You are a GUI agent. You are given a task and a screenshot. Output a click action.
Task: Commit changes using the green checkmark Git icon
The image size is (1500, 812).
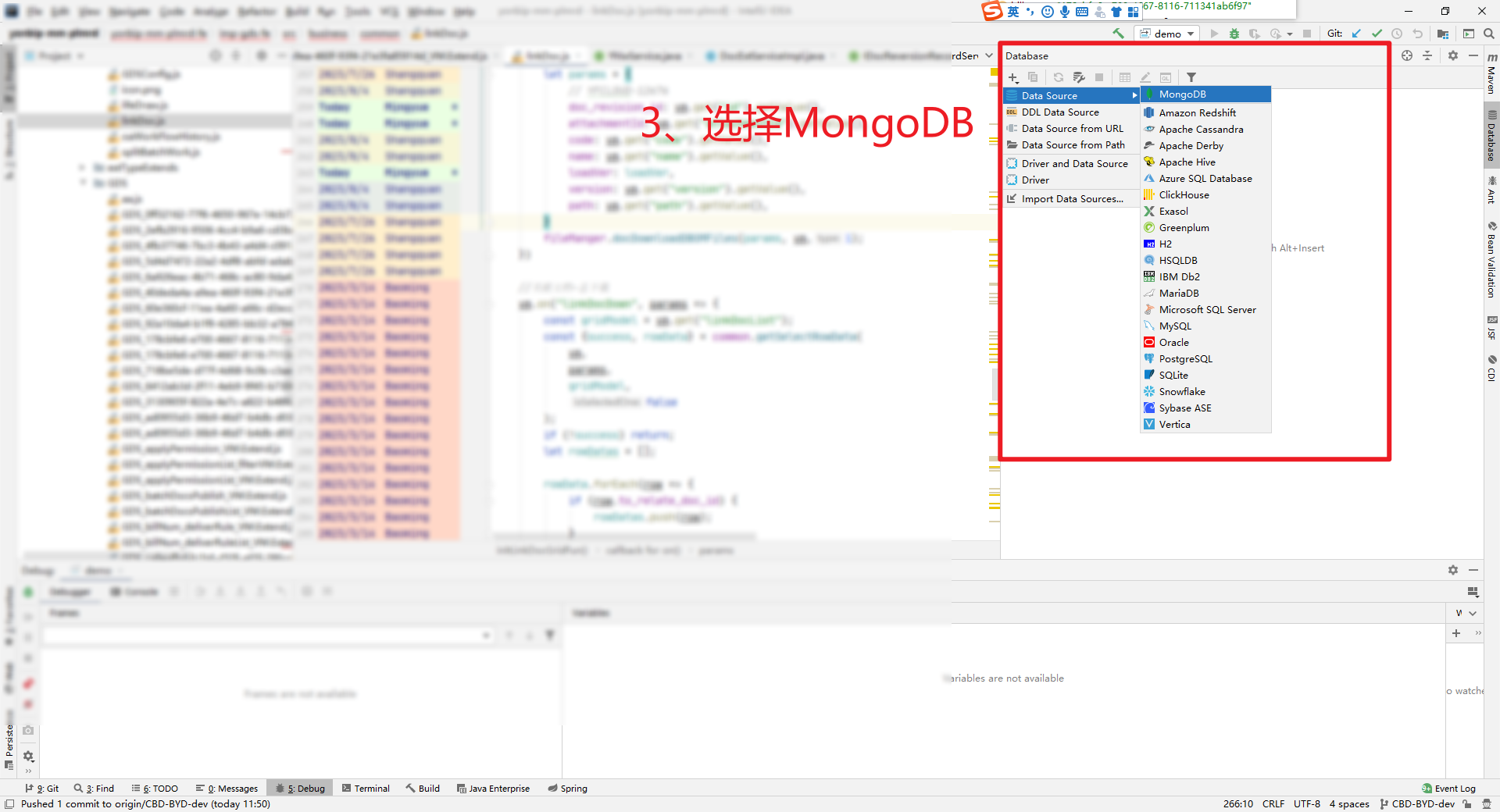point(1377,34)
